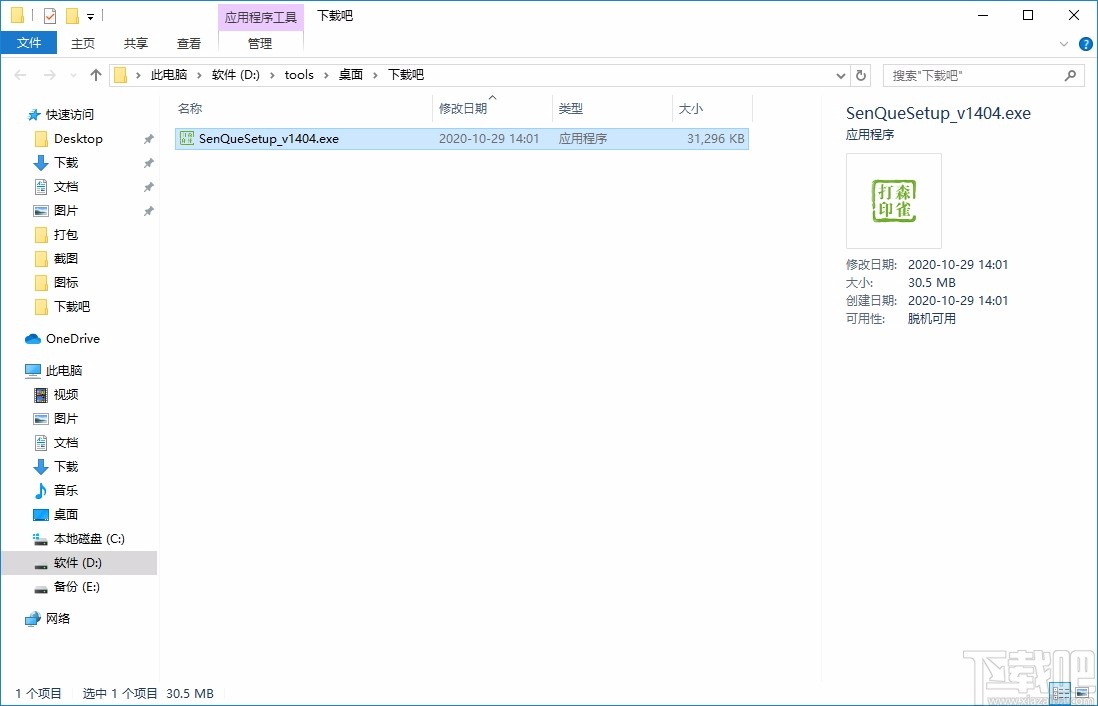
Task: Open the address bar history dropdown
Action: coord(840,74)
